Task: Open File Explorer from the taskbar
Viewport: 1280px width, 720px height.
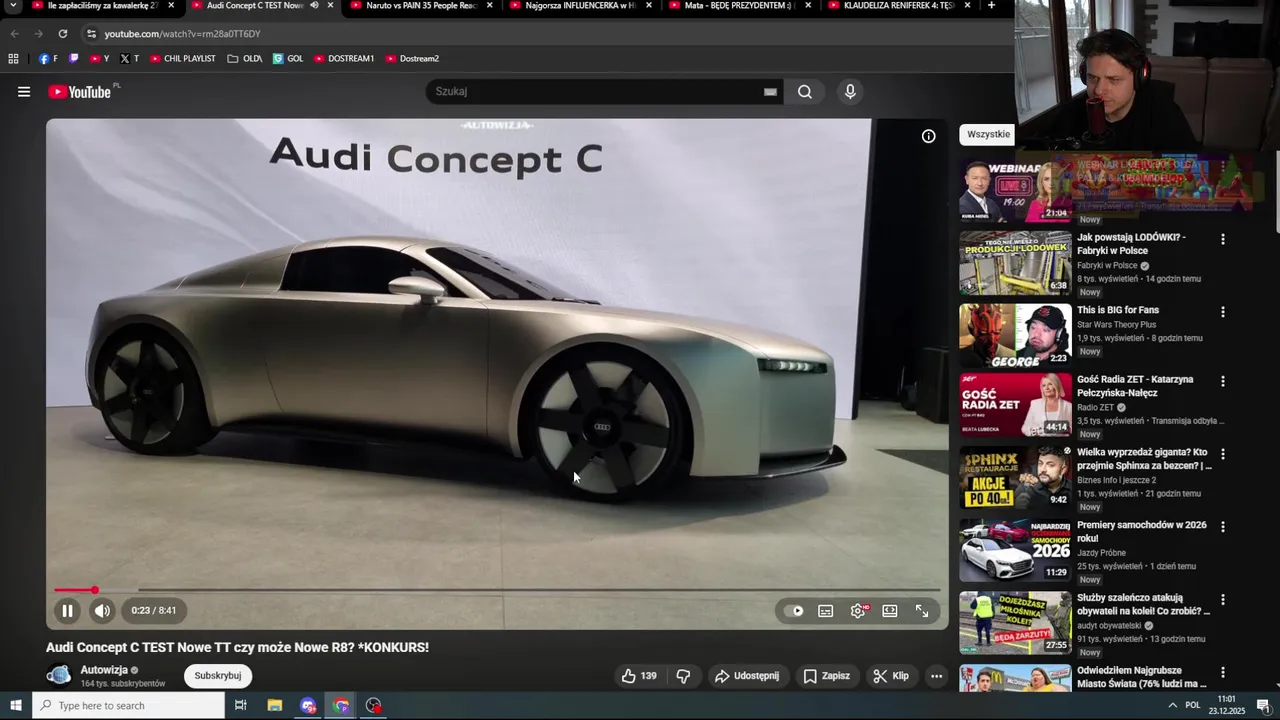Action: coord(275,706)
